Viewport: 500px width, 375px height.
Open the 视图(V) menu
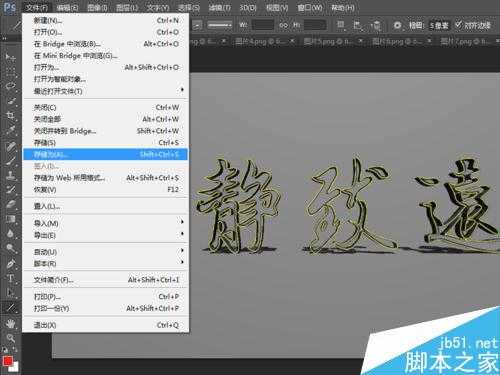pyautogui.click(x=277, y=8)
